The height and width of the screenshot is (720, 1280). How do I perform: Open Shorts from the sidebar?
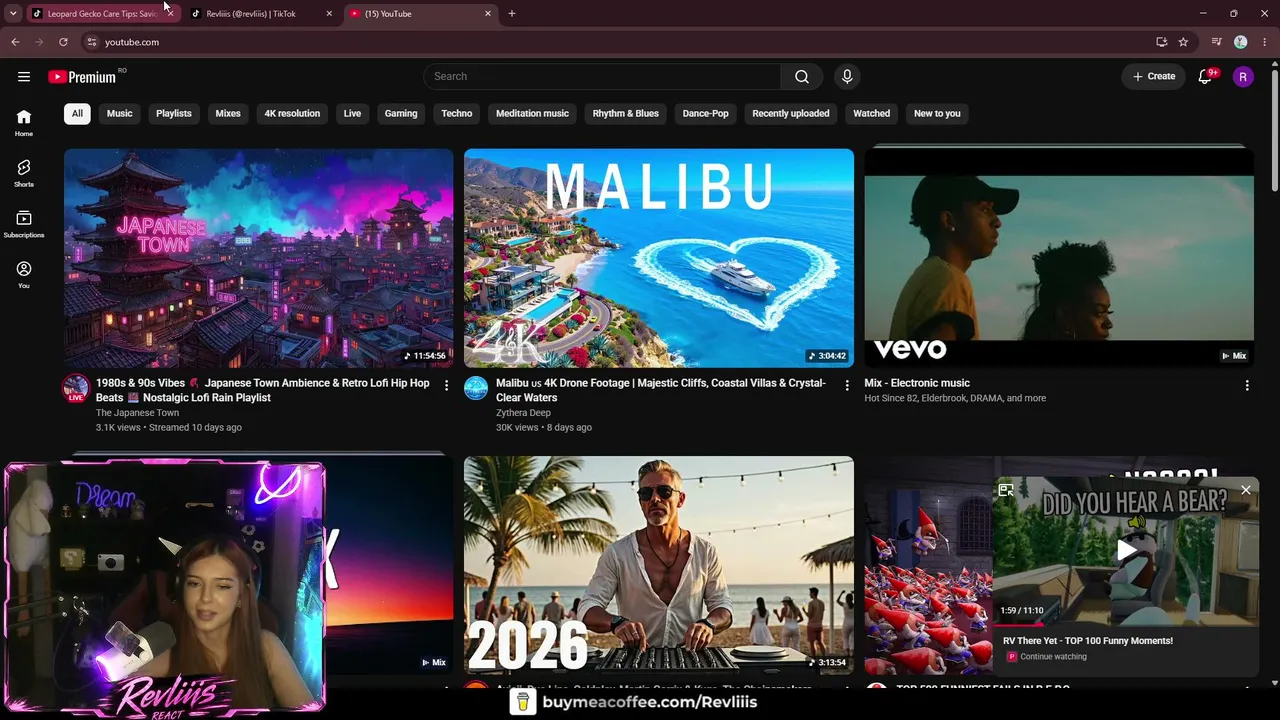(x=24, y=173)
